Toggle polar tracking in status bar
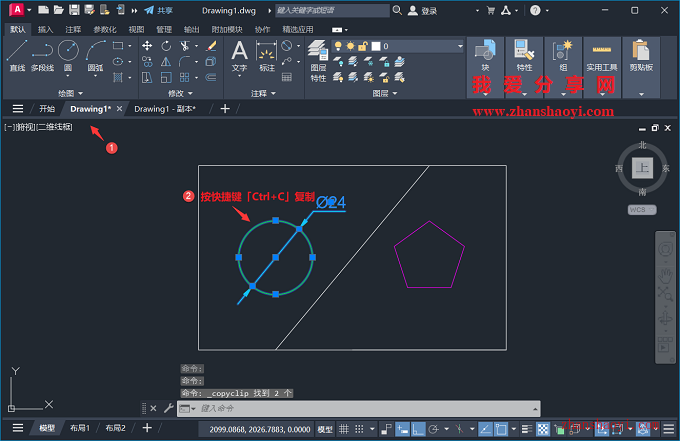680x441 pixels. pos(433,429)
